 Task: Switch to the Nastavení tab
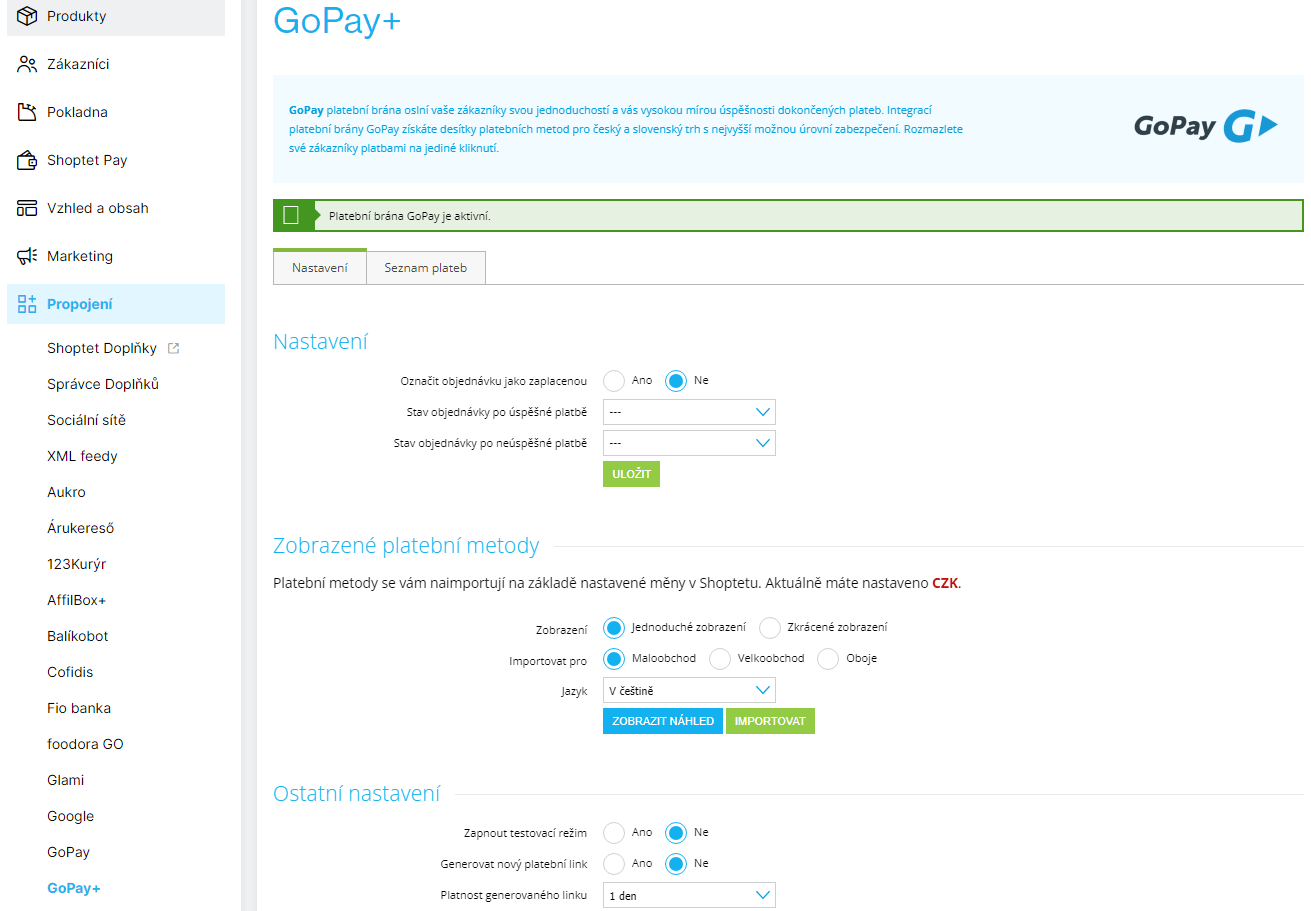pos(320,267)
